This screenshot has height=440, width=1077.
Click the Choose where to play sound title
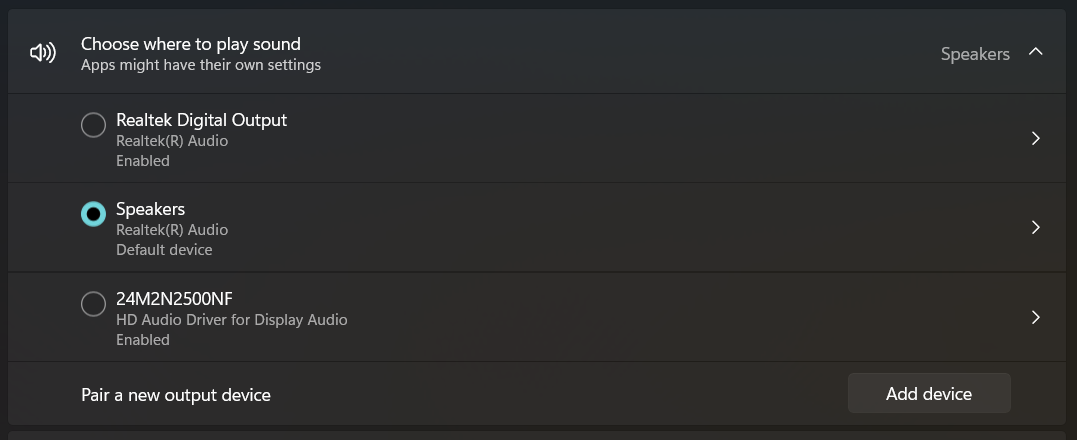pos(191,44)
